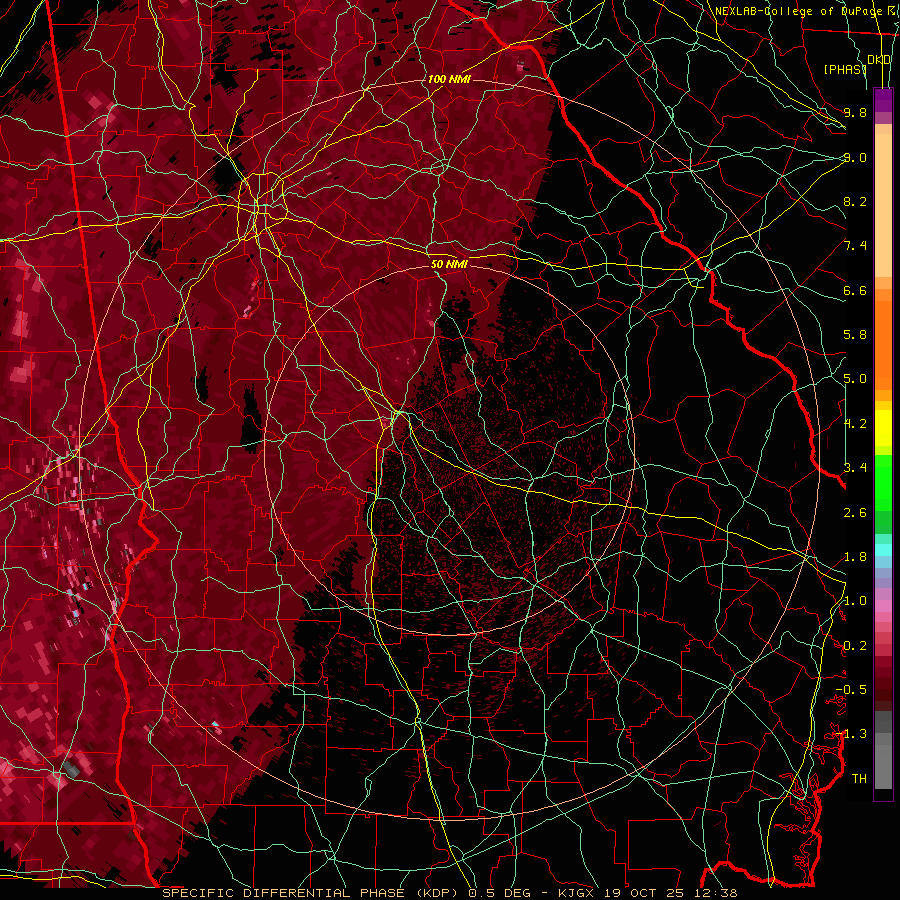
Task: Click the 12:38 timestamp in the caption
Action: 715,893
